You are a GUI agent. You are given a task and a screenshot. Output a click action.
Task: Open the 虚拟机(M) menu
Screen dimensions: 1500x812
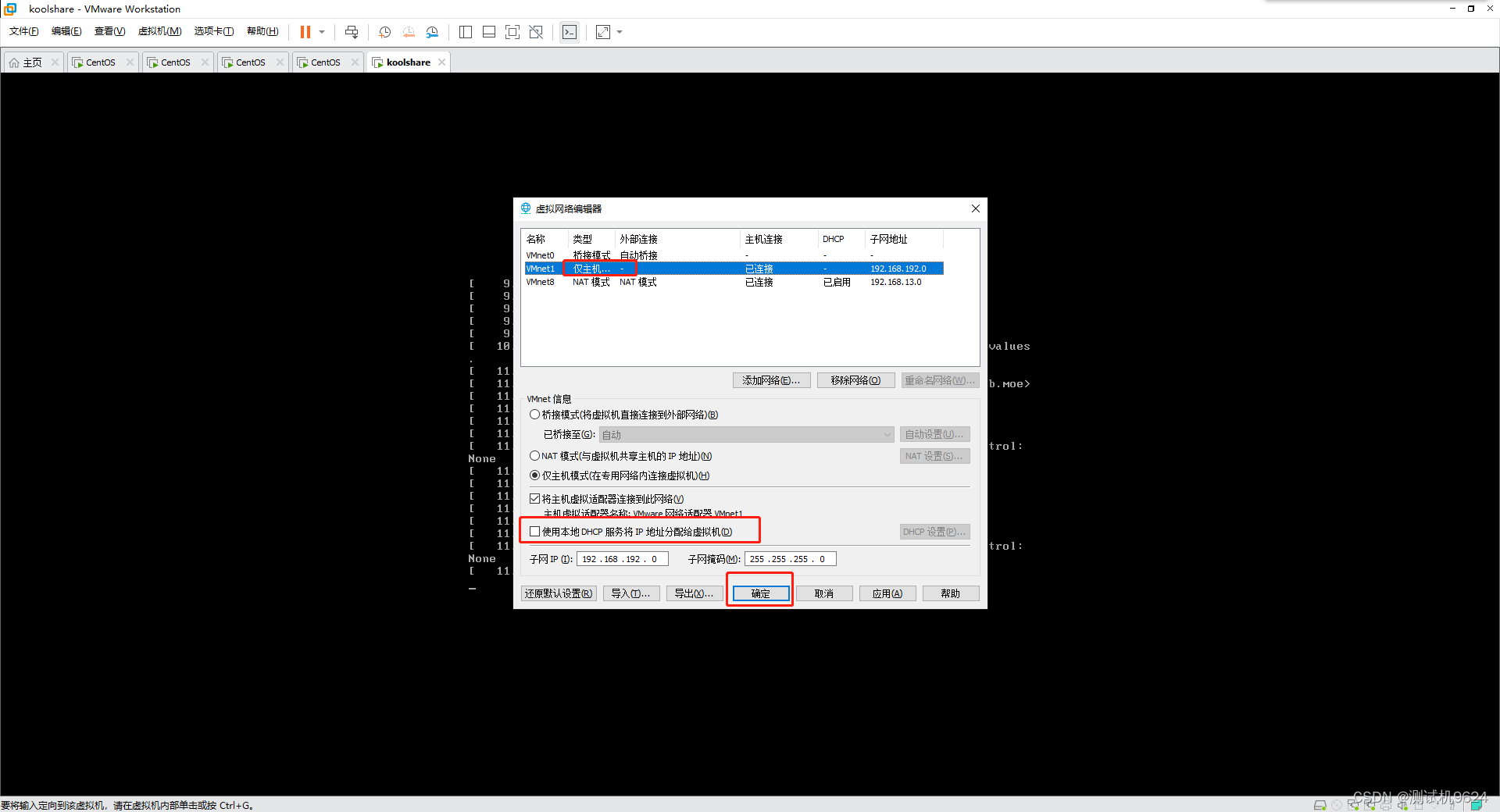coord(159,31)
